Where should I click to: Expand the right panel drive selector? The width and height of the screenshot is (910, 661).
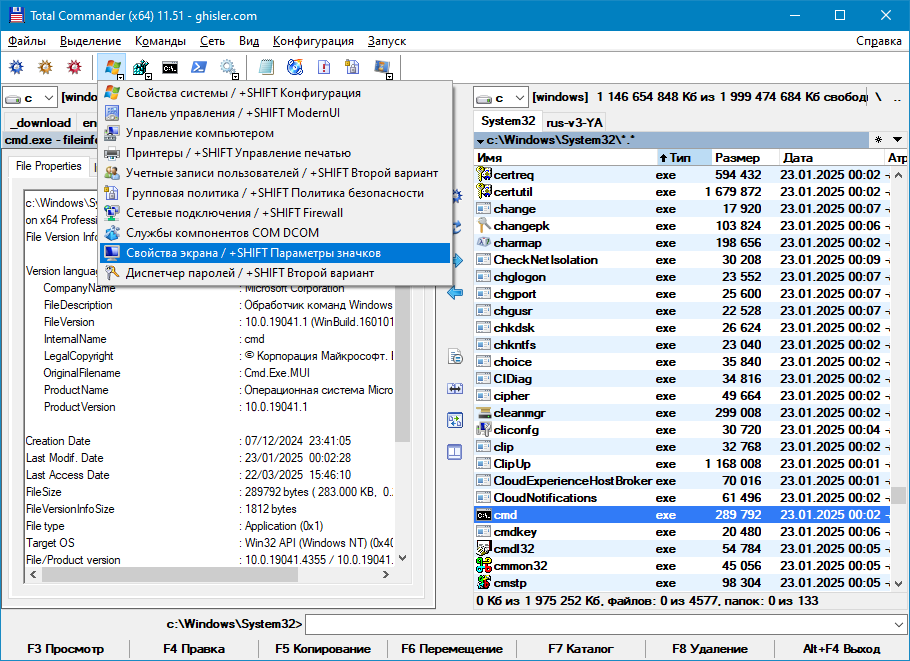[500, 98]
